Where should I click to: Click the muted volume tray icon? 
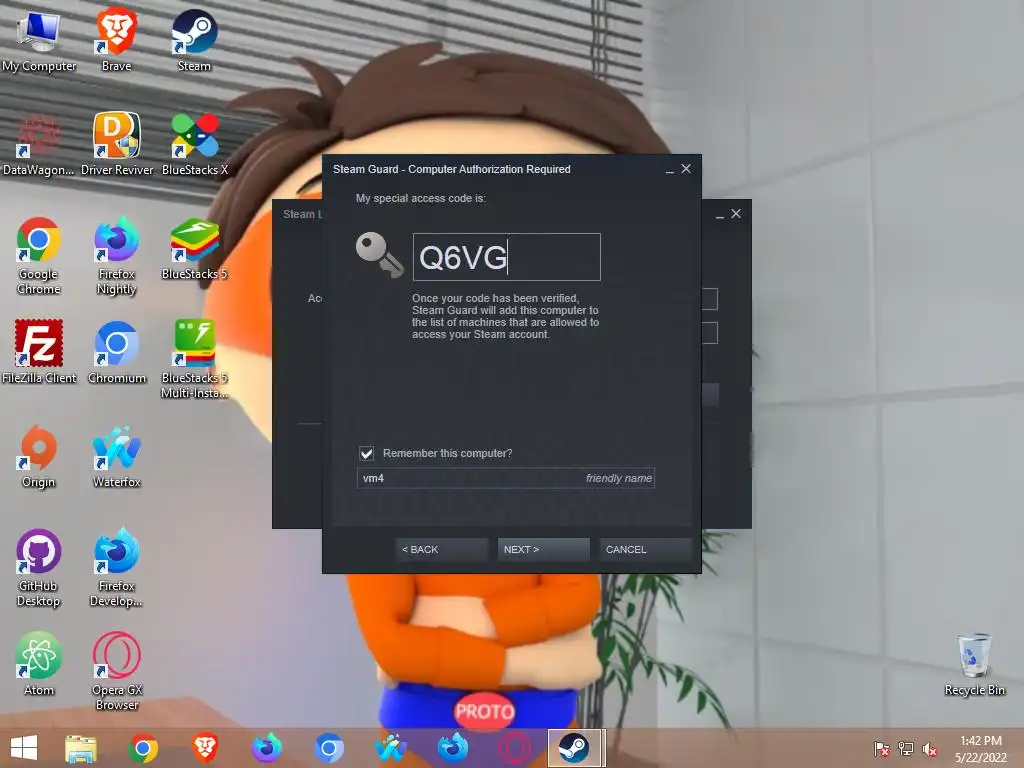(929, 749)
